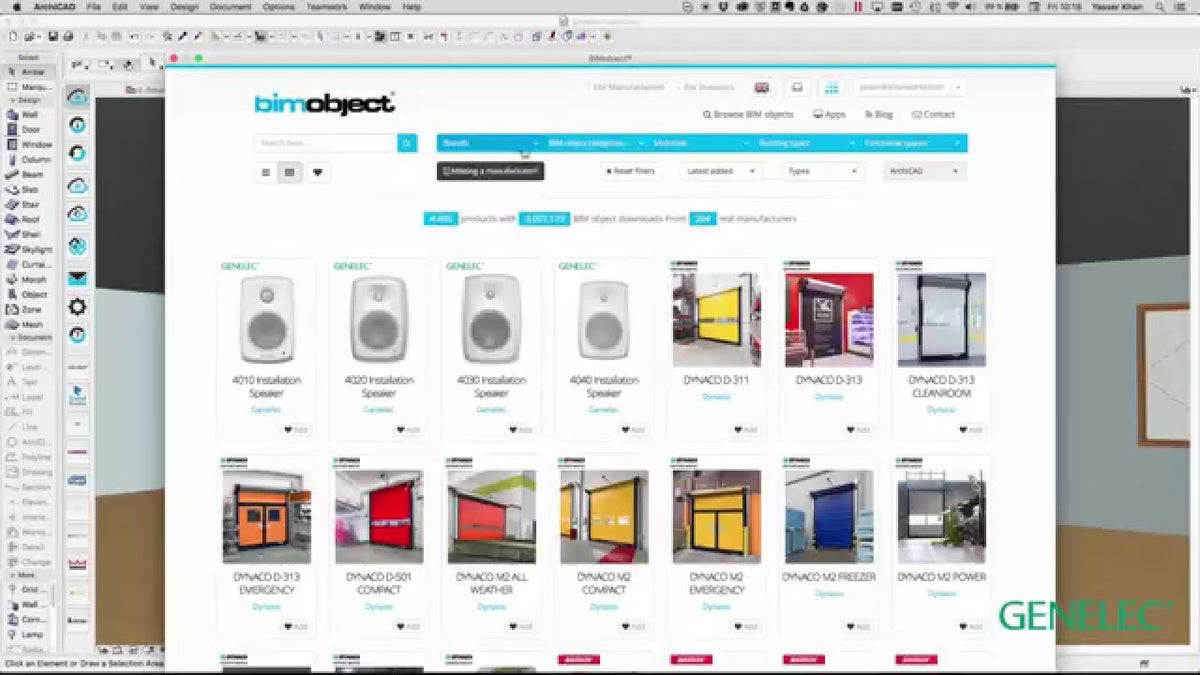1200x675 pixels.
Task: Open the Latest added sort dropdown
Action: point(720,172)
